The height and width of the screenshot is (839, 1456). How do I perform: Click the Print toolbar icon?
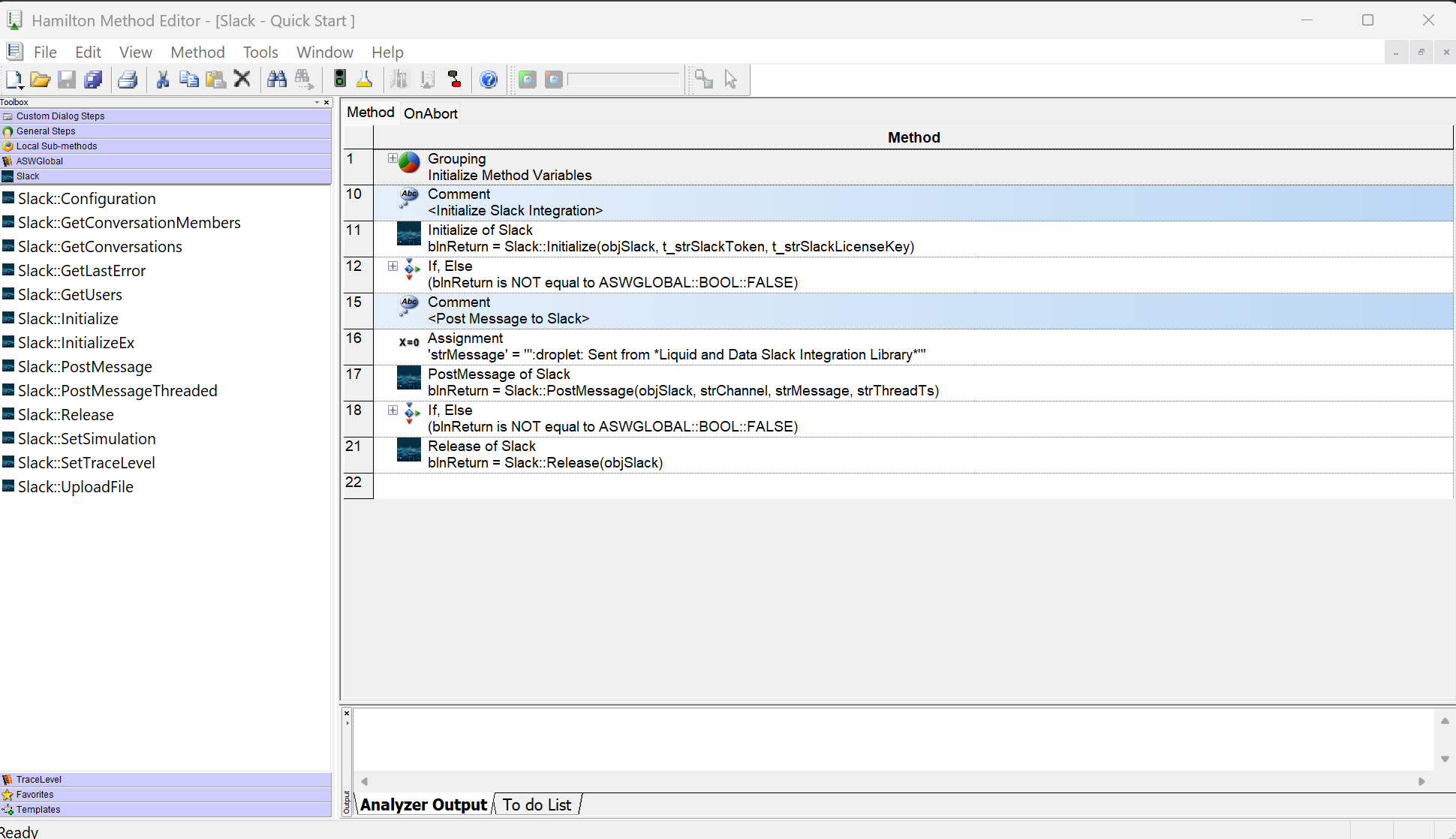point(128,80)
